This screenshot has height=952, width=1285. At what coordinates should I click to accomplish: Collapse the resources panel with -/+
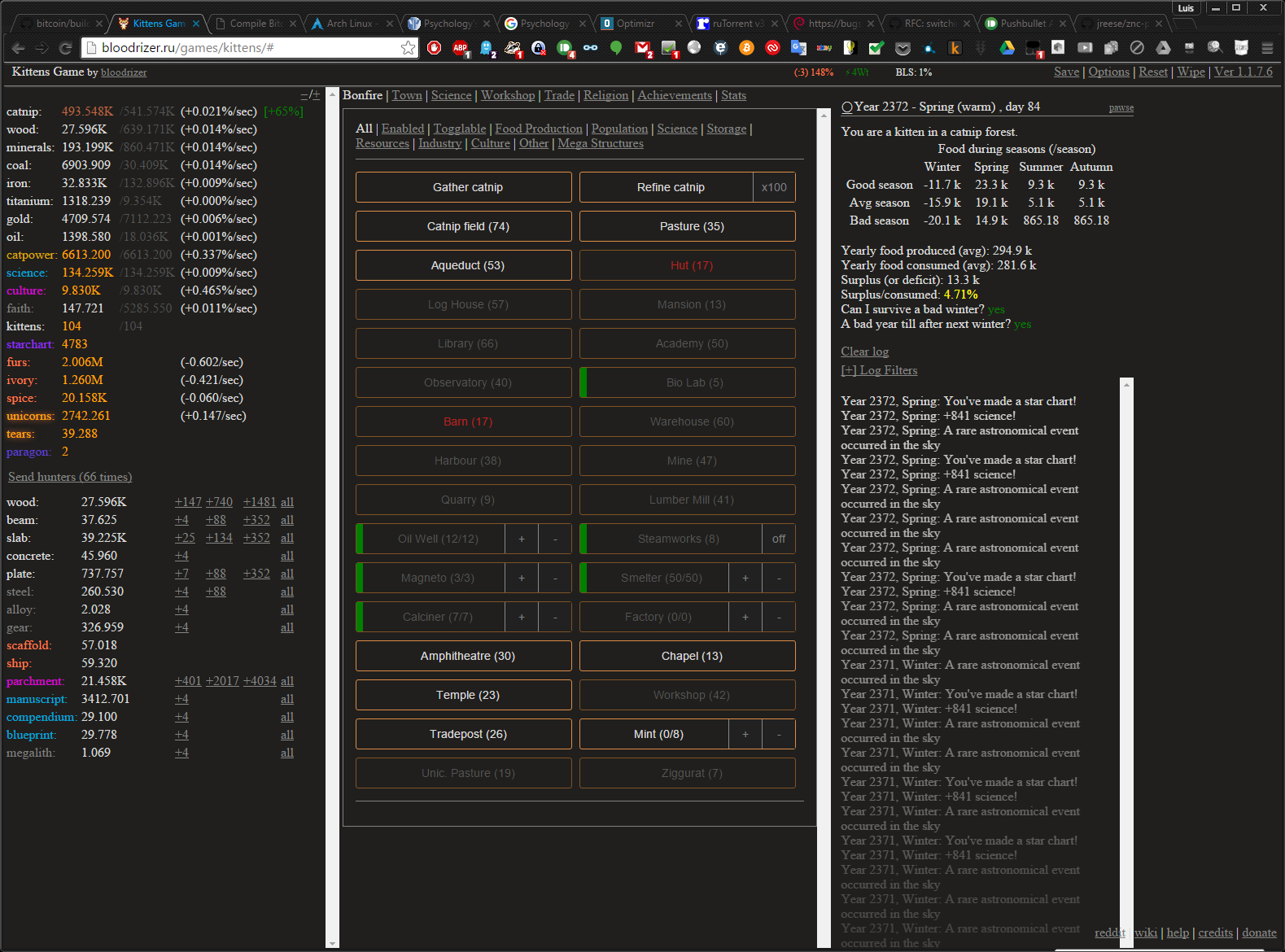(310, 95)
